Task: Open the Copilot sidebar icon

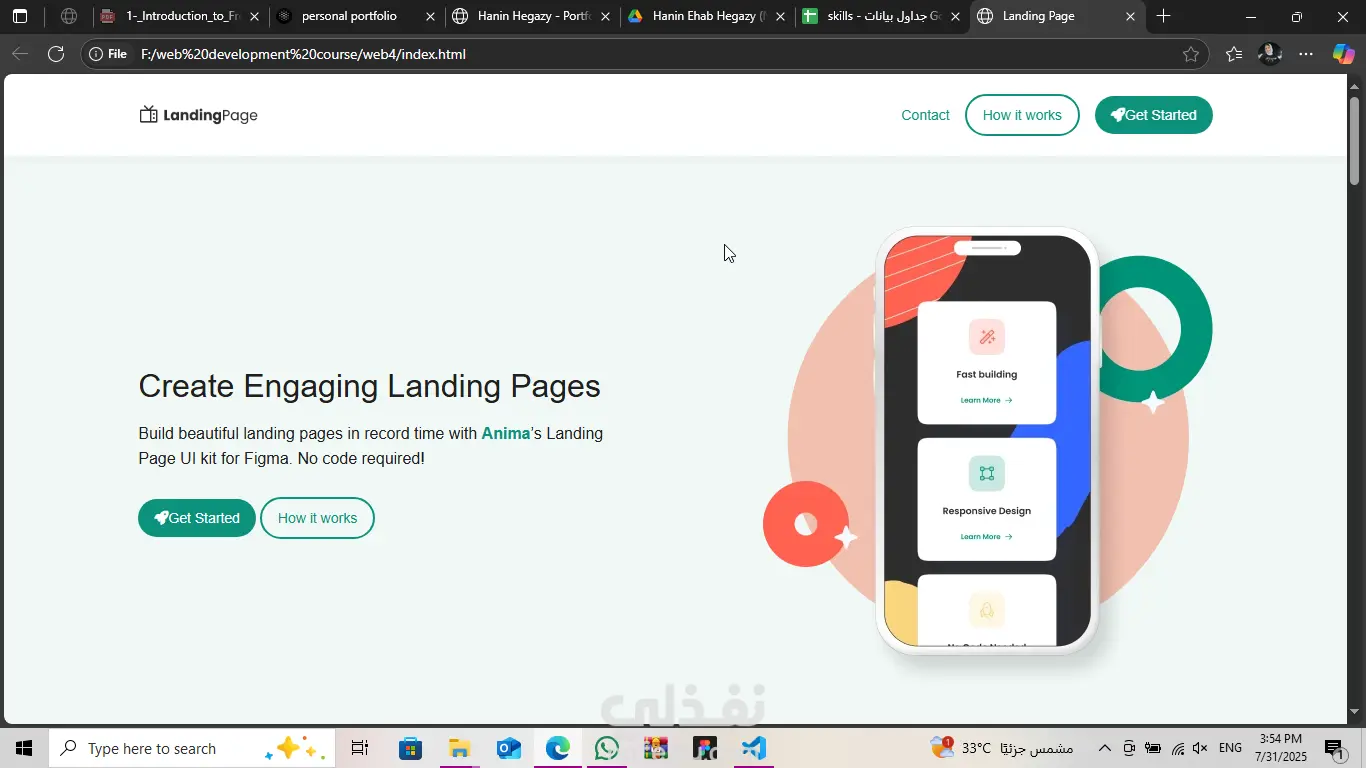Action: click(1343, 54)
